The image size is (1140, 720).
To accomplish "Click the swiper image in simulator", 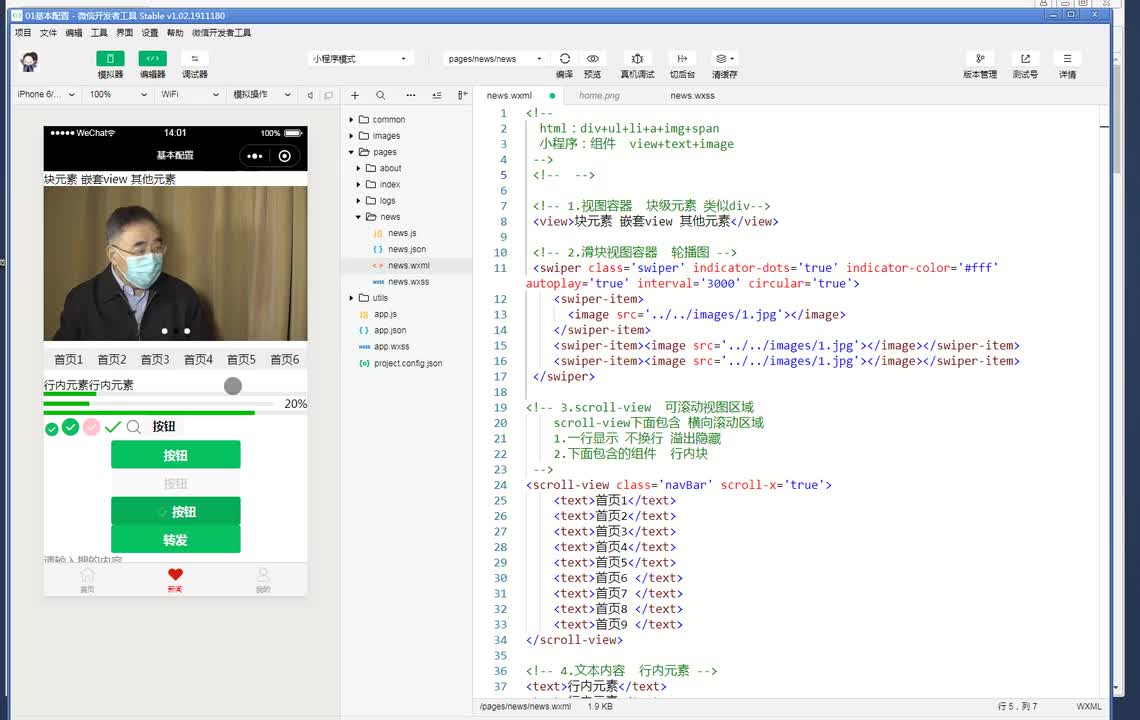I will pos(175,262).
